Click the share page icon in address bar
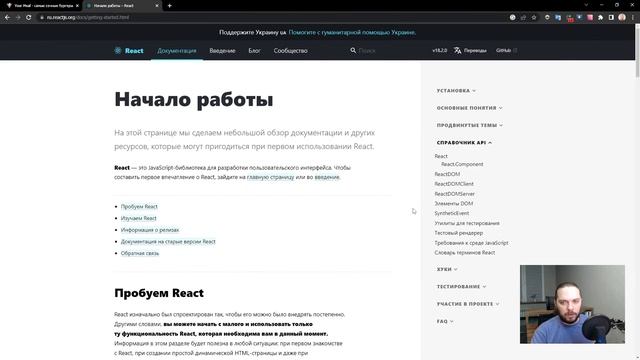Image resolution: width=640 pixels, height=360 pixels. [x=523, y=18]
